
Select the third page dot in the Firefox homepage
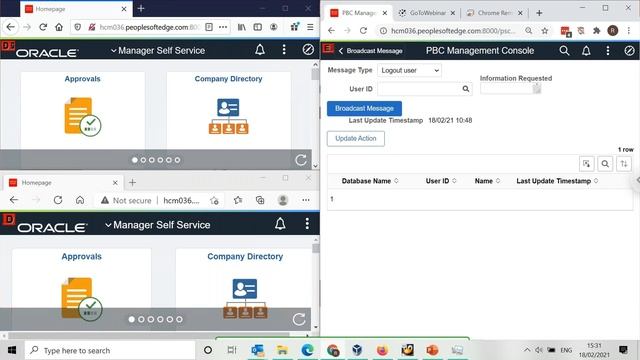152,160
